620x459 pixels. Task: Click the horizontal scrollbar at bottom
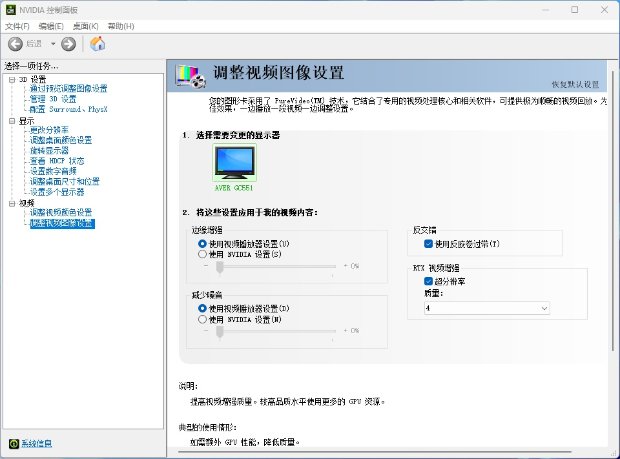(375, 451)
